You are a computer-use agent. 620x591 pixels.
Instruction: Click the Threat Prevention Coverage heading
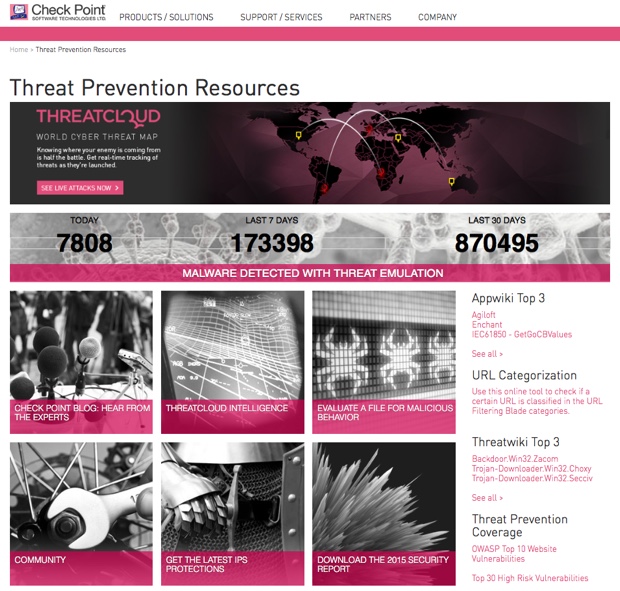(x=520, y=525)
